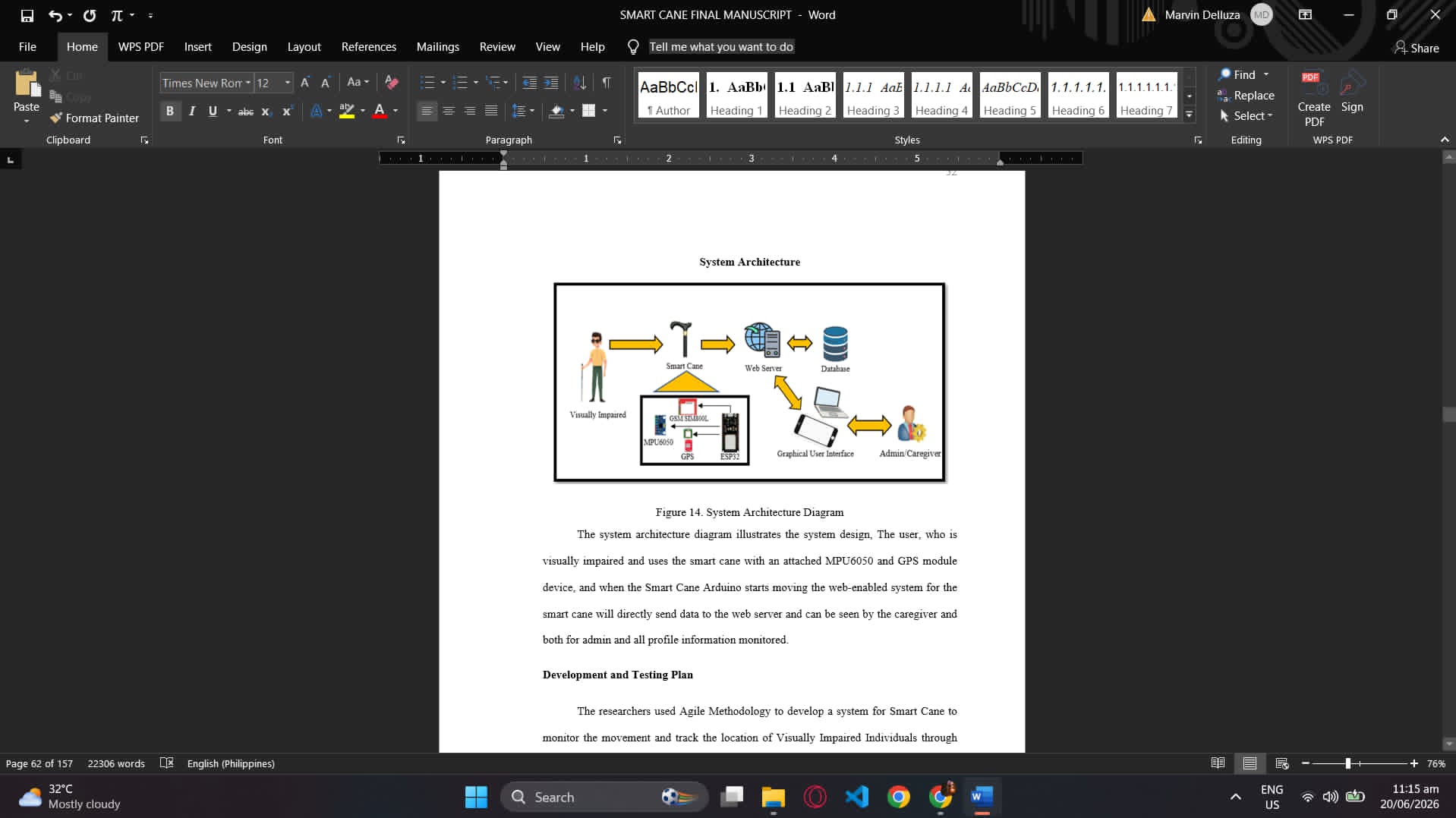
Task: Open the ribbon display options
Action: coord(1305,15)
